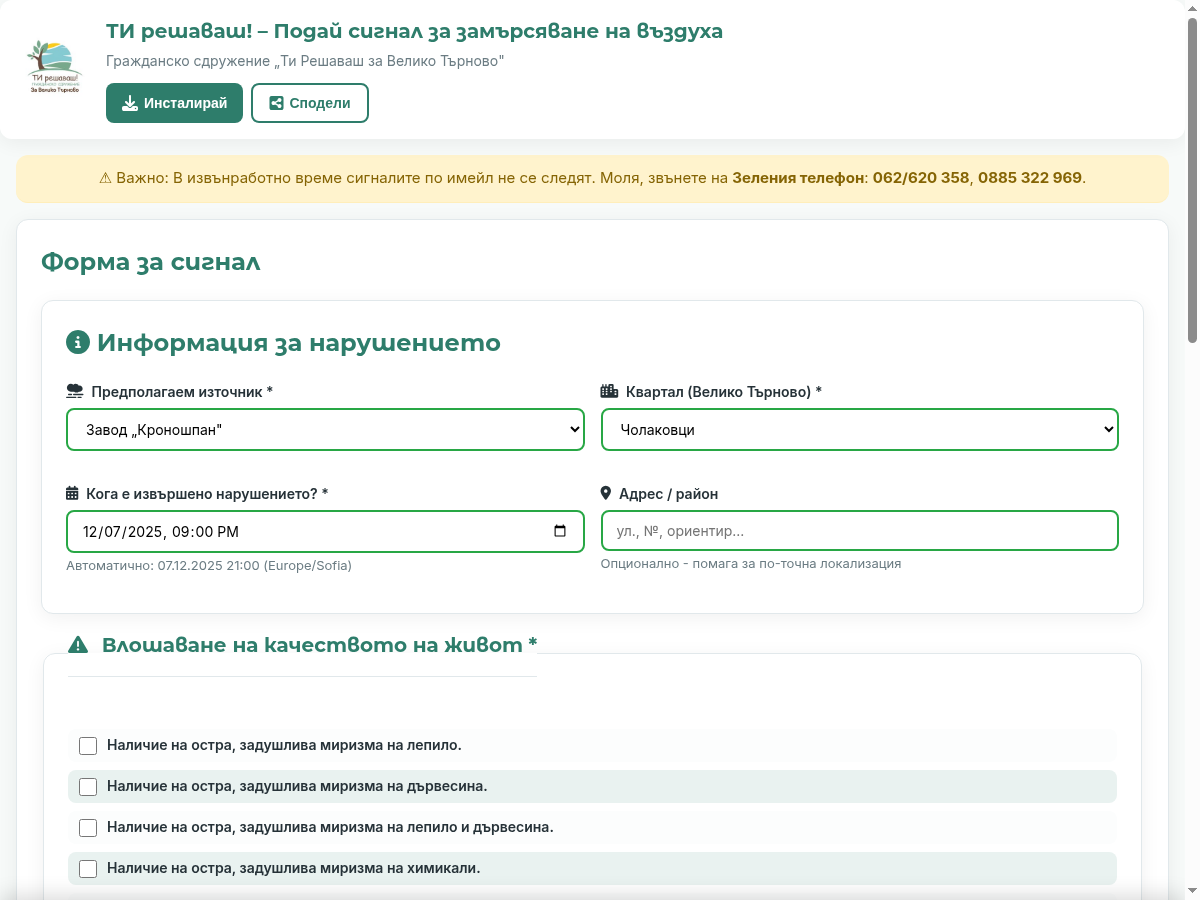Click the building icon near Квартал label
1200x900 pixels.
pyautogui.click(x=611, y=391)
